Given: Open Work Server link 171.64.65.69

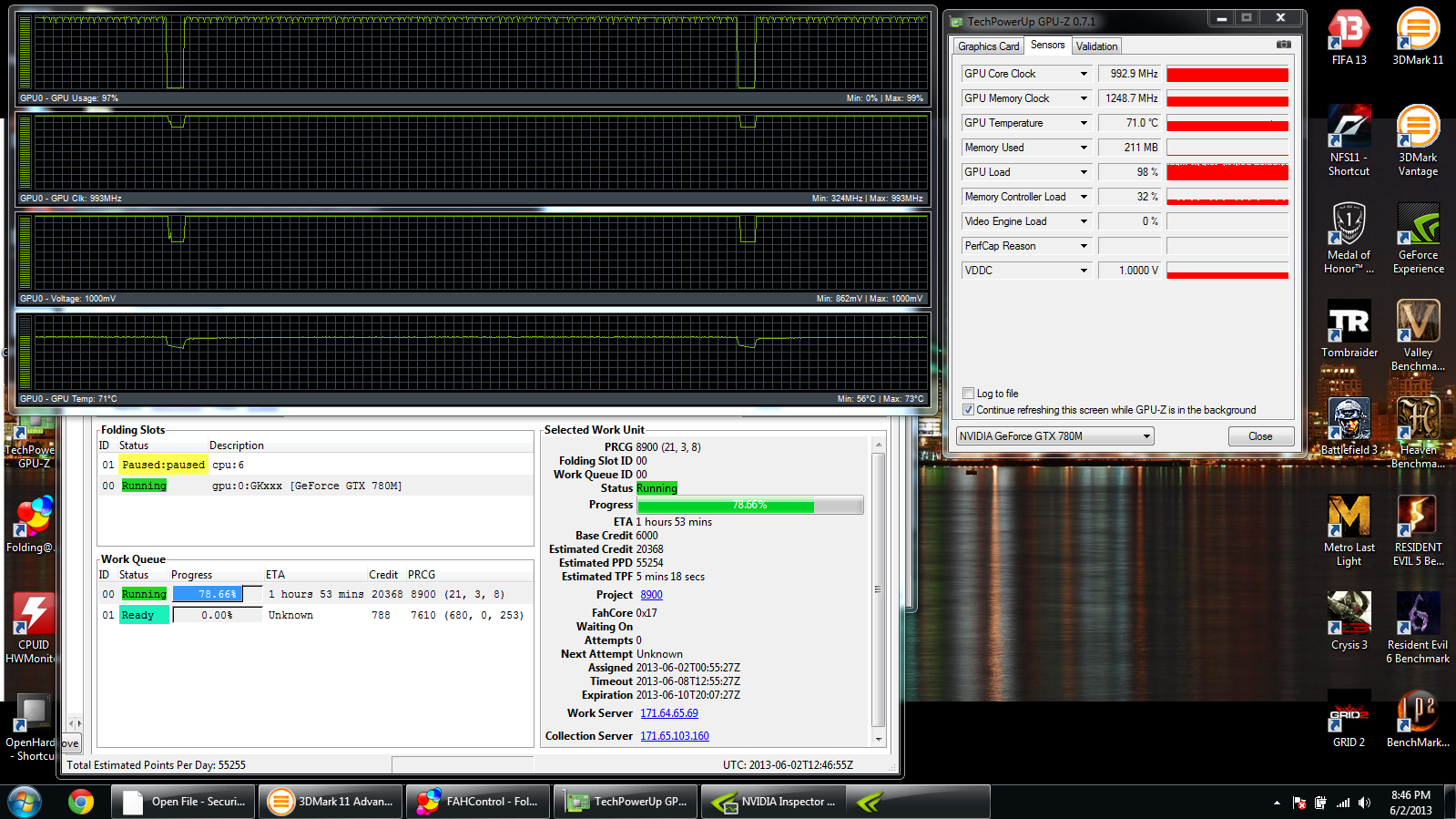Looking at the screenshot, I should tap(669, 713).
